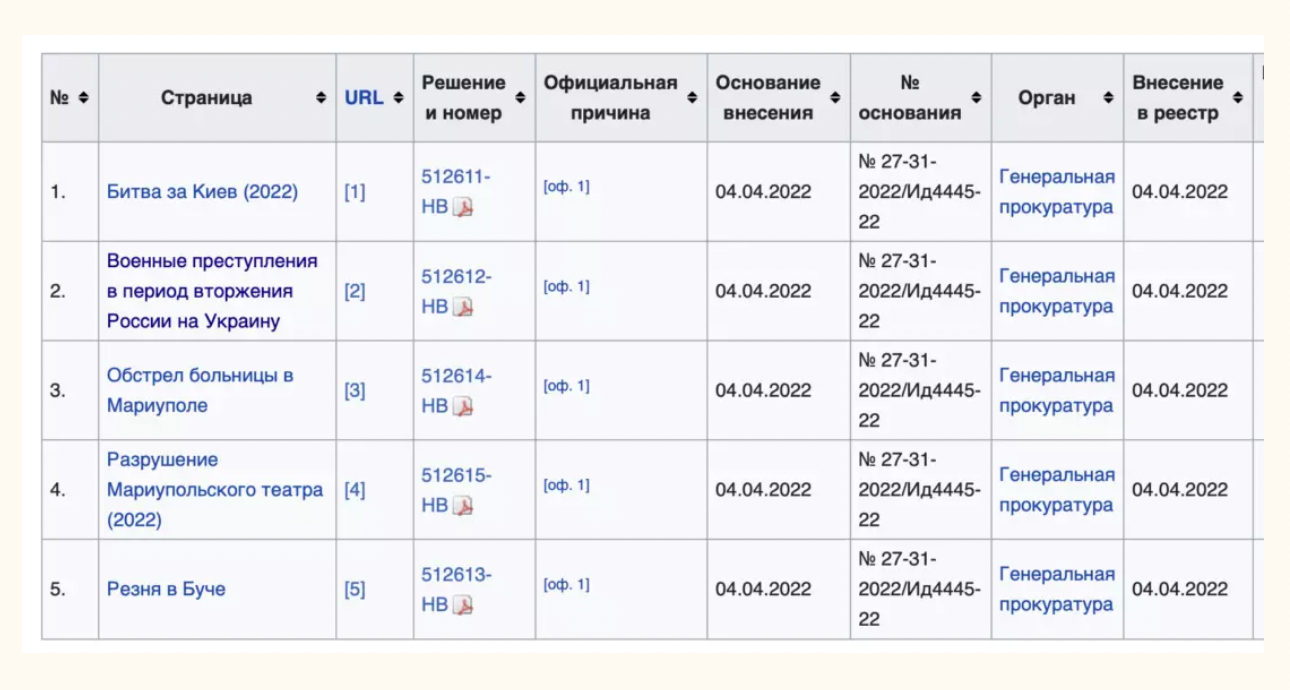Sort by Официальная причина arrows

tap(692, 98)
